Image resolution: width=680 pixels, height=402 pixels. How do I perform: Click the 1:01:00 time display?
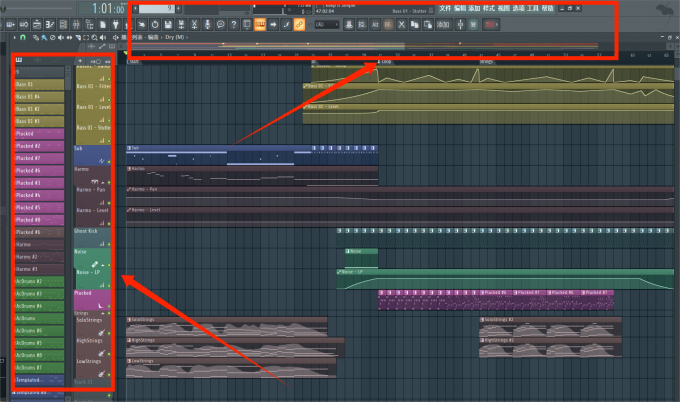(107, 8)
